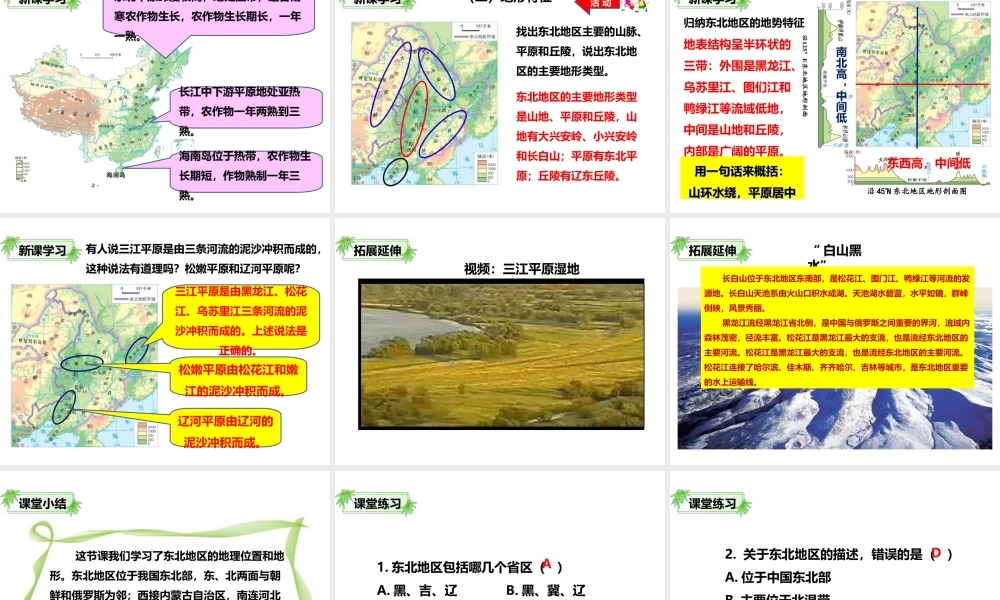Click the cartoon children icon beside 活动
Viewport: 1000px width, 600px height.
[635, 5]
